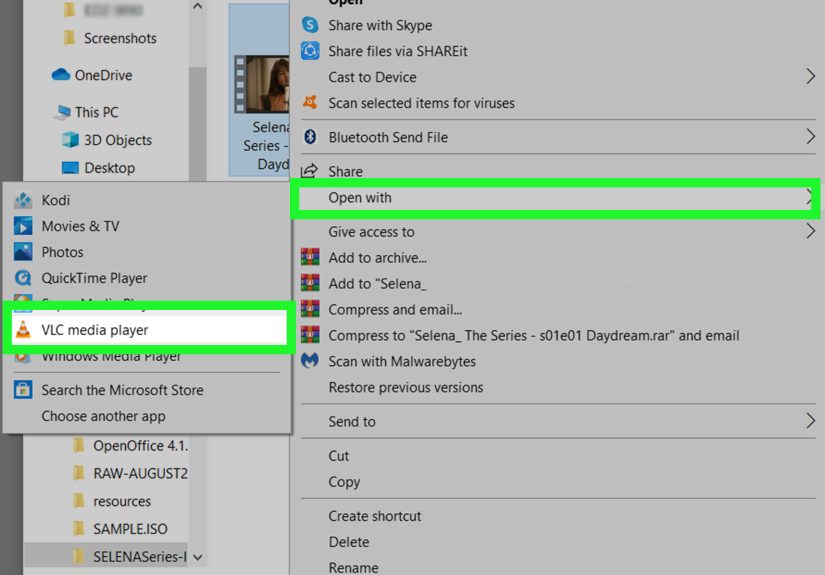
Task: Click the SAMPLE.ISO folder icon
Action: 79,528
